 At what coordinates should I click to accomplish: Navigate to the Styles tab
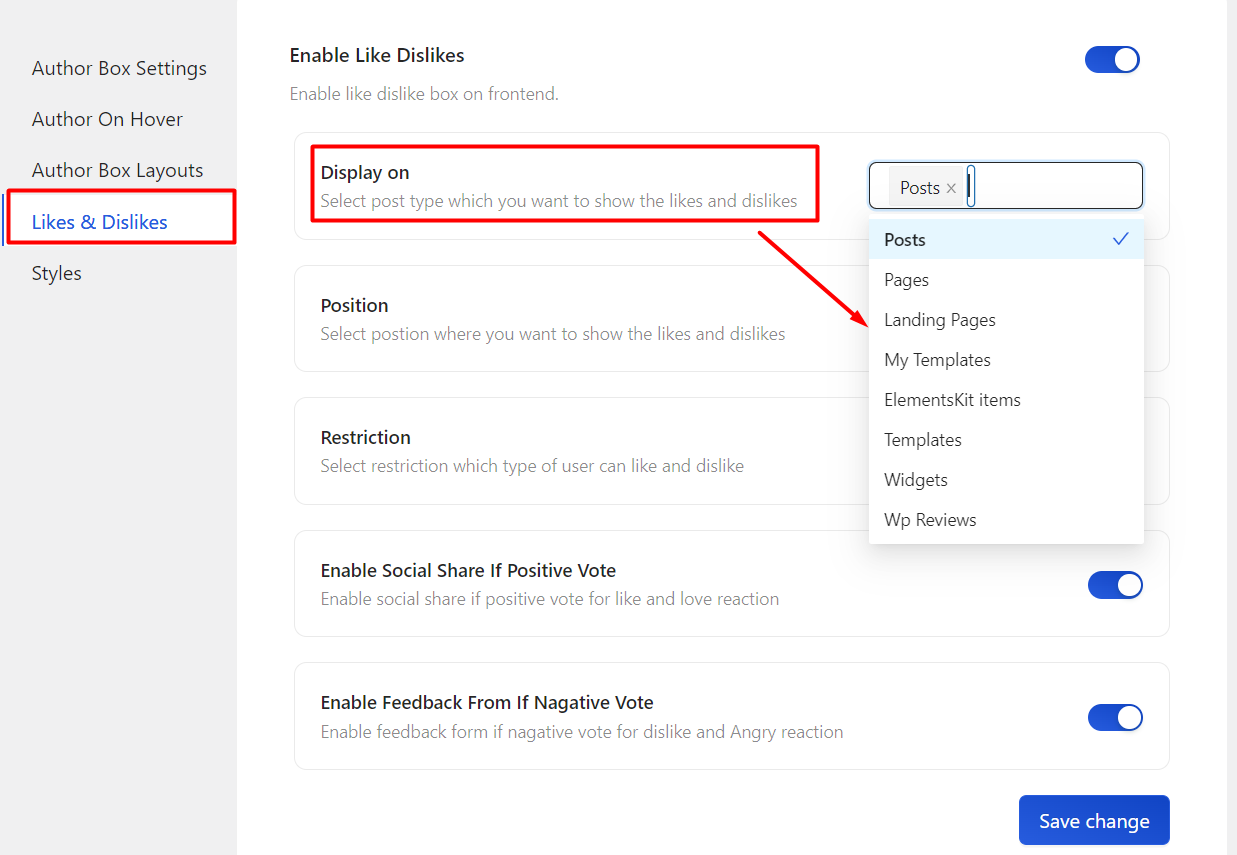click(56, 273)
